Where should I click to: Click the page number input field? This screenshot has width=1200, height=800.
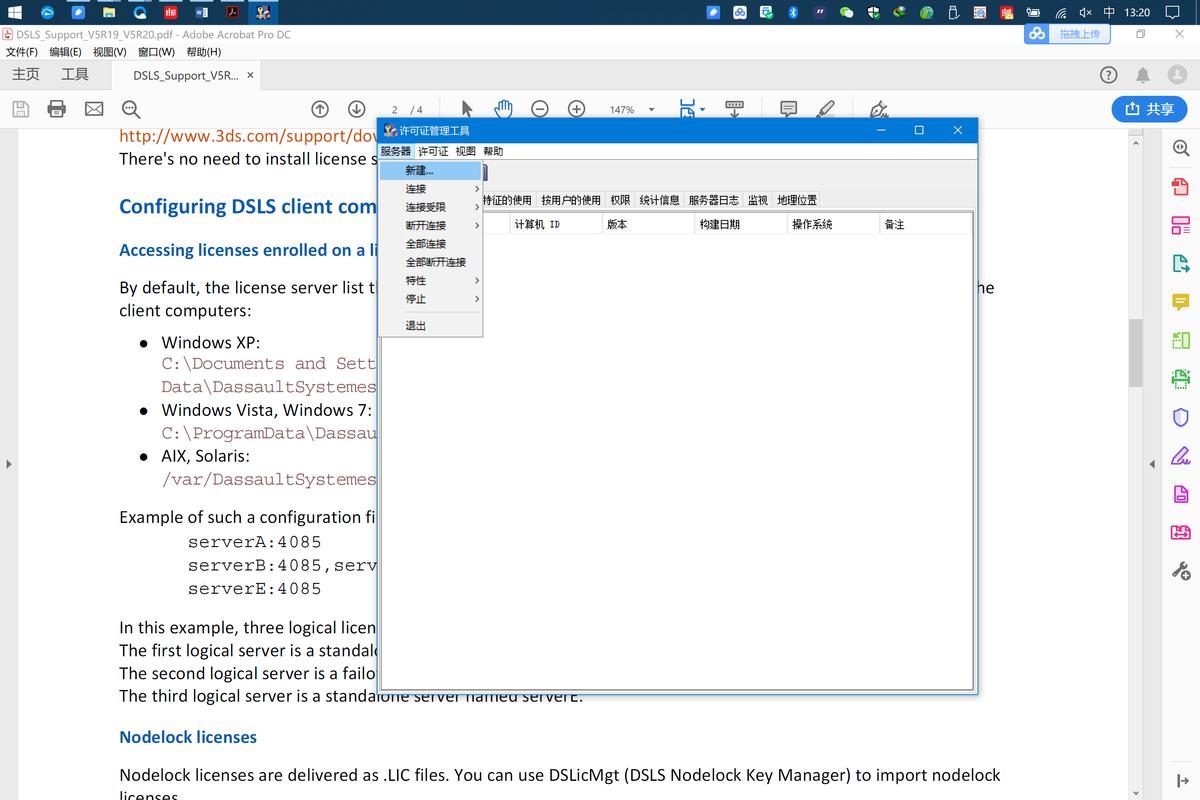coord(395,110)
